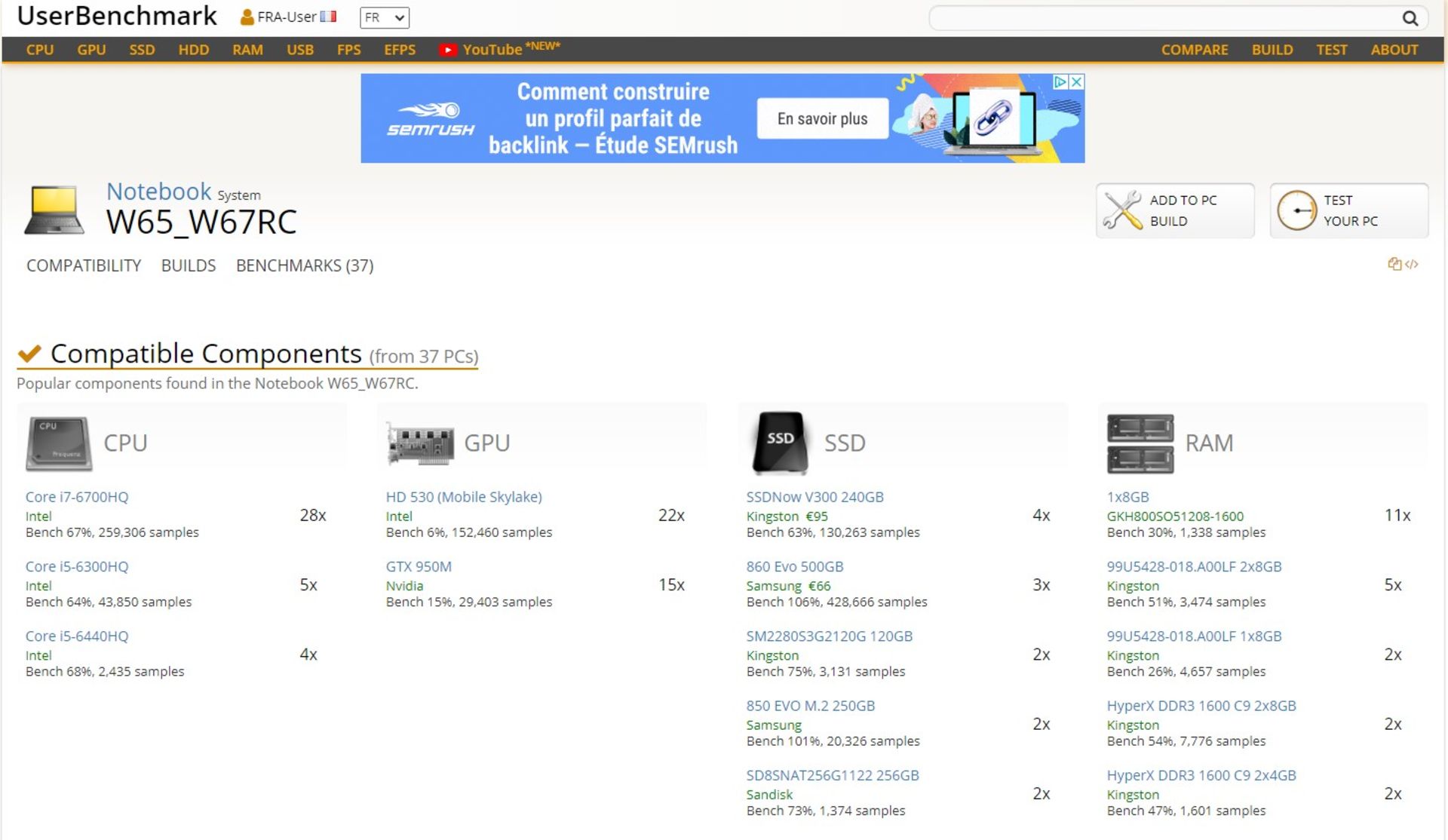Open the 850 EVO M.2 250GB link
This screenshot has height=840, width=1448.
[x=811, y=706]
